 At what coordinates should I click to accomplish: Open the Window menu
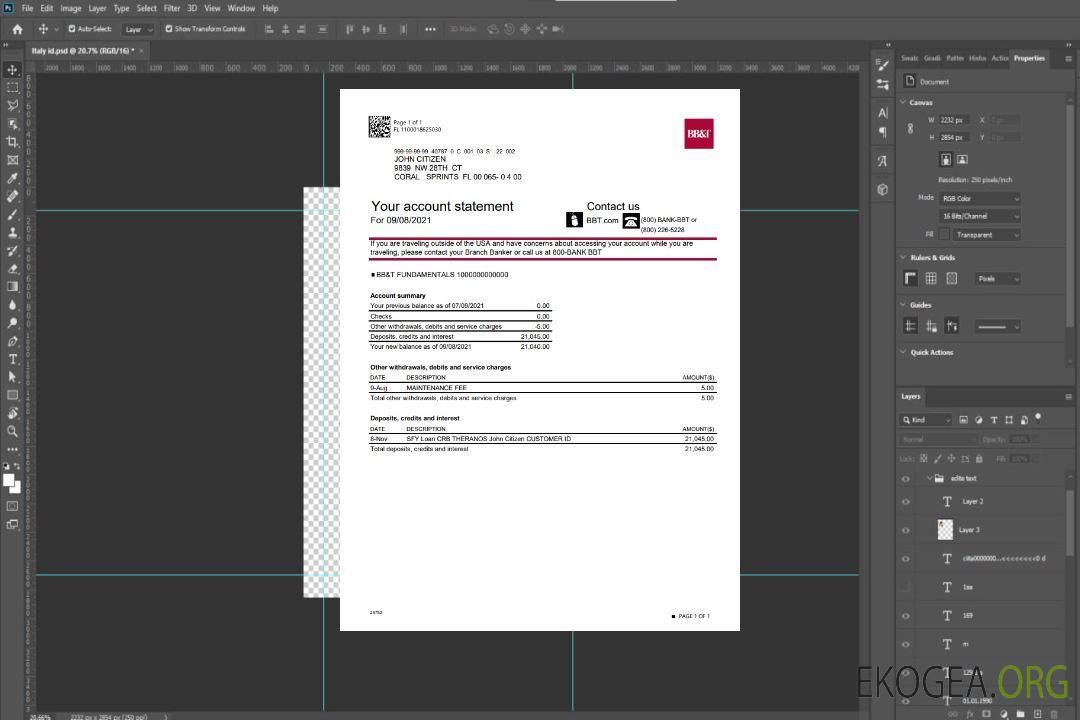tap(241, 8)
